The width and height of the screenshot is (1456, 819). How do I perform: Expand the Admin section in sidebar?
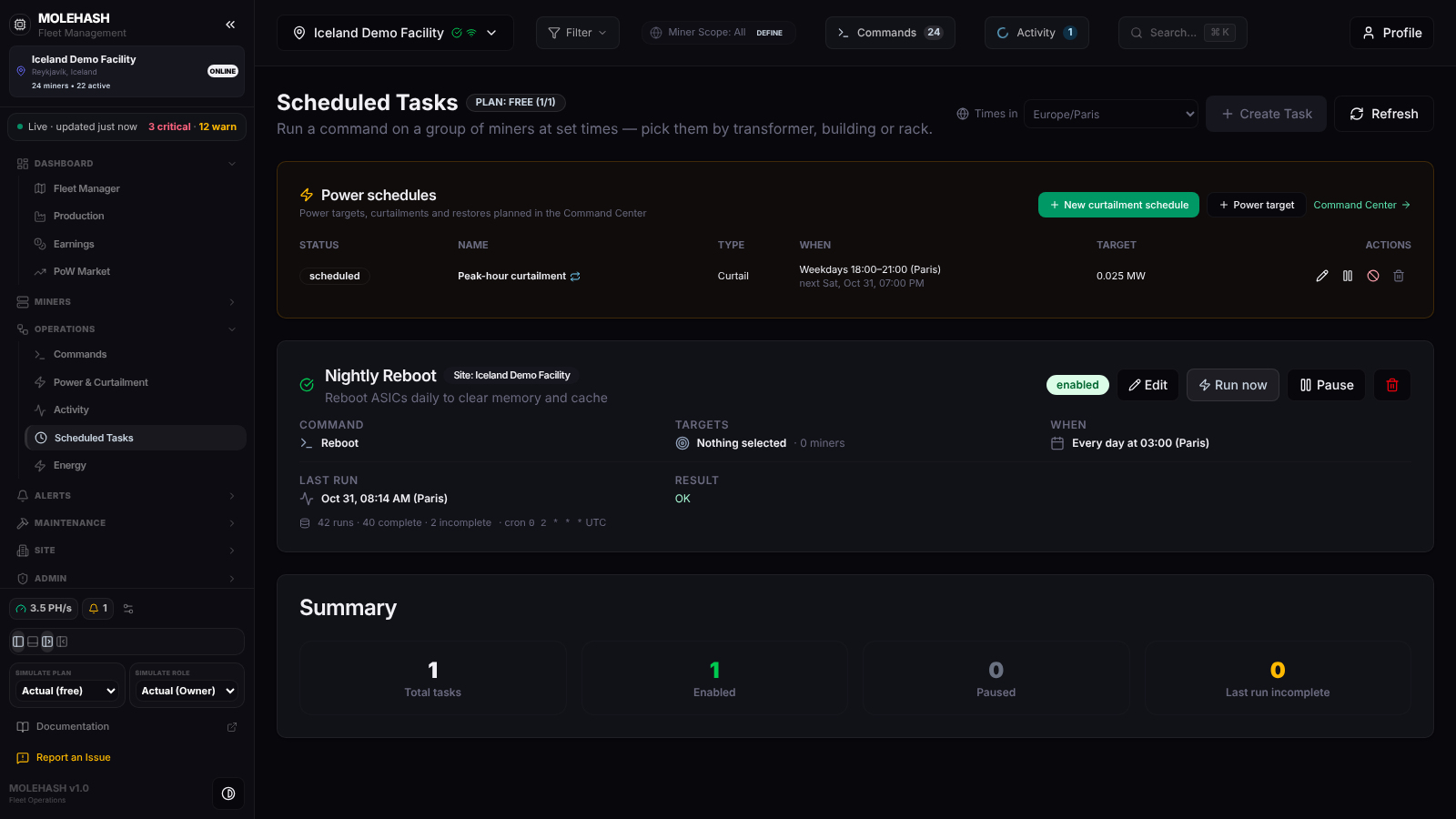point(126,579)
